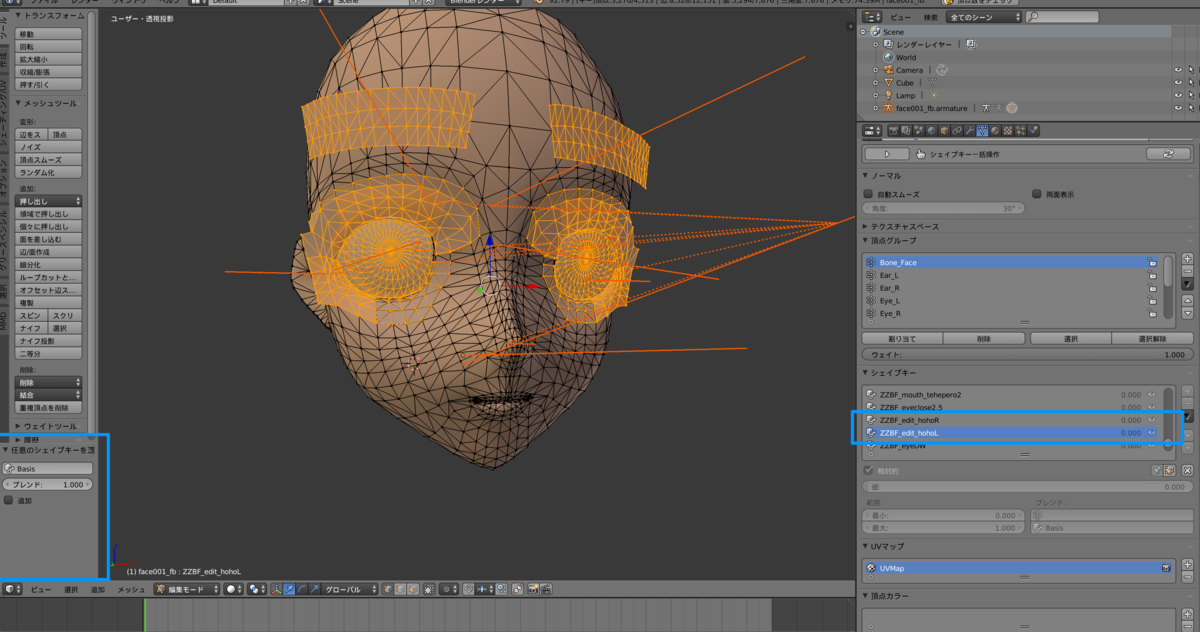
Task: Click the ウェイト slider field
Action: [x=1025, y=355]
